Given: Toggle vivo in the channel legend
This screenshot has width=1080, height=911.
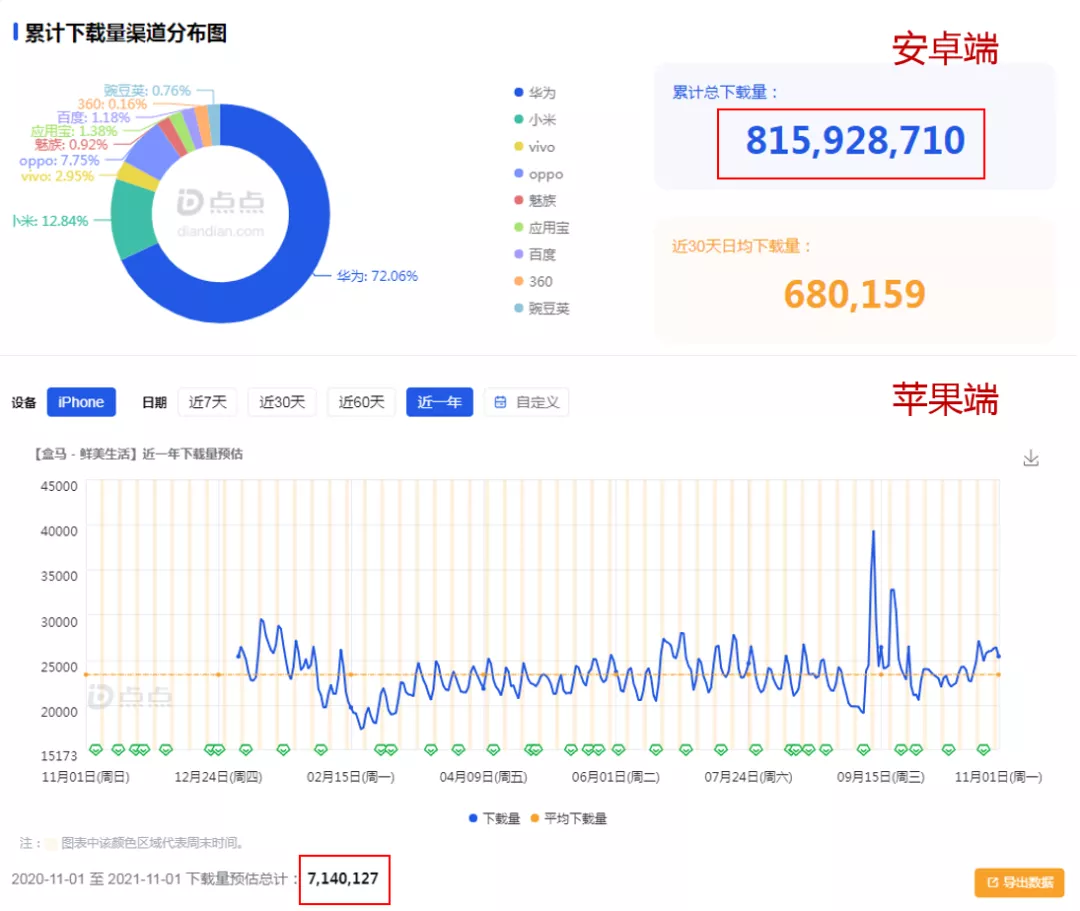Looking at the screenshot, I should 534,147.
